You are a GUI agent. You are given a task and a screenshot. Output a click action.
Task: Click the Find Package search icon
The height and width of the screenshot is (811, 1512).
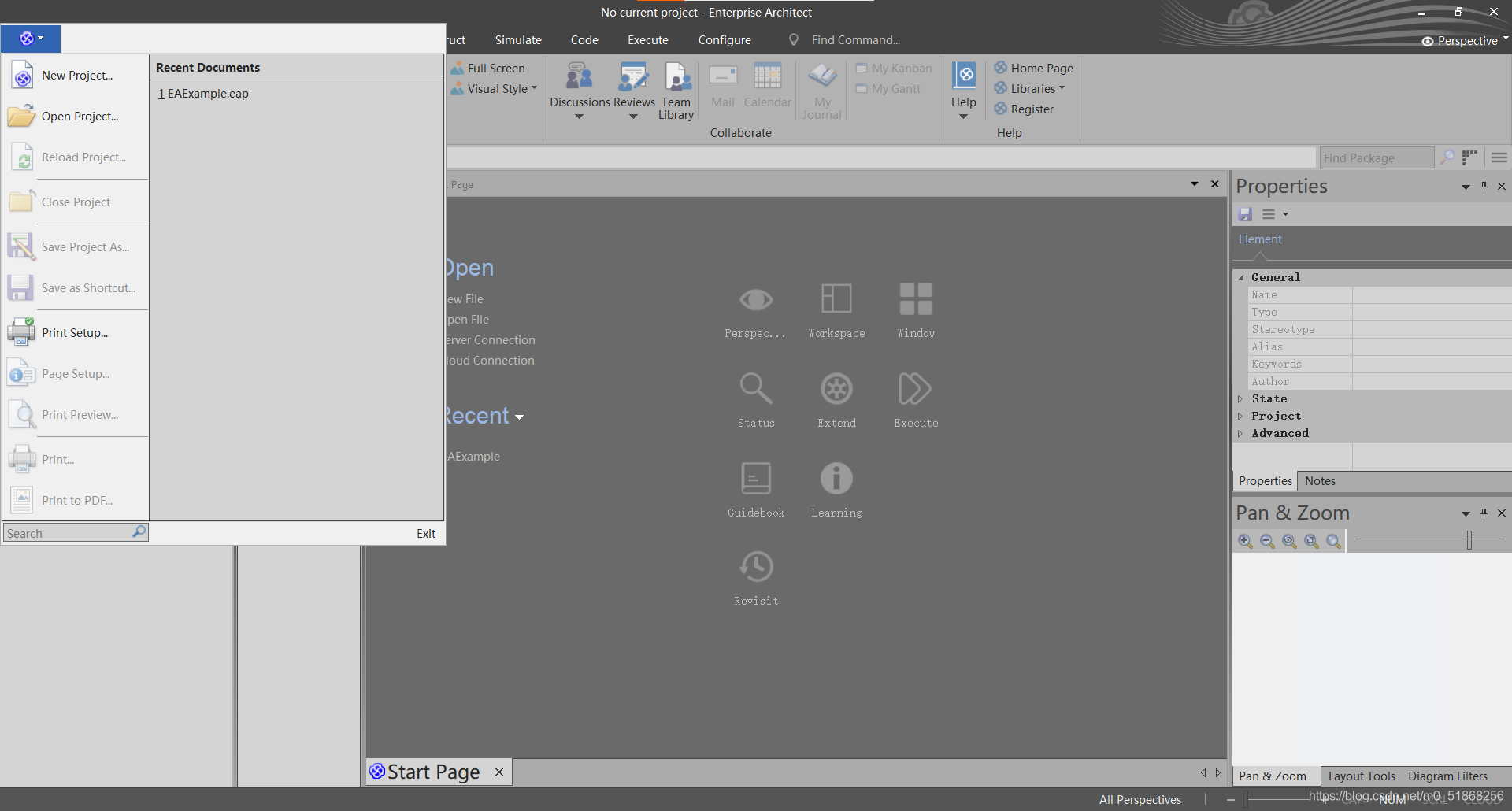1447,157
